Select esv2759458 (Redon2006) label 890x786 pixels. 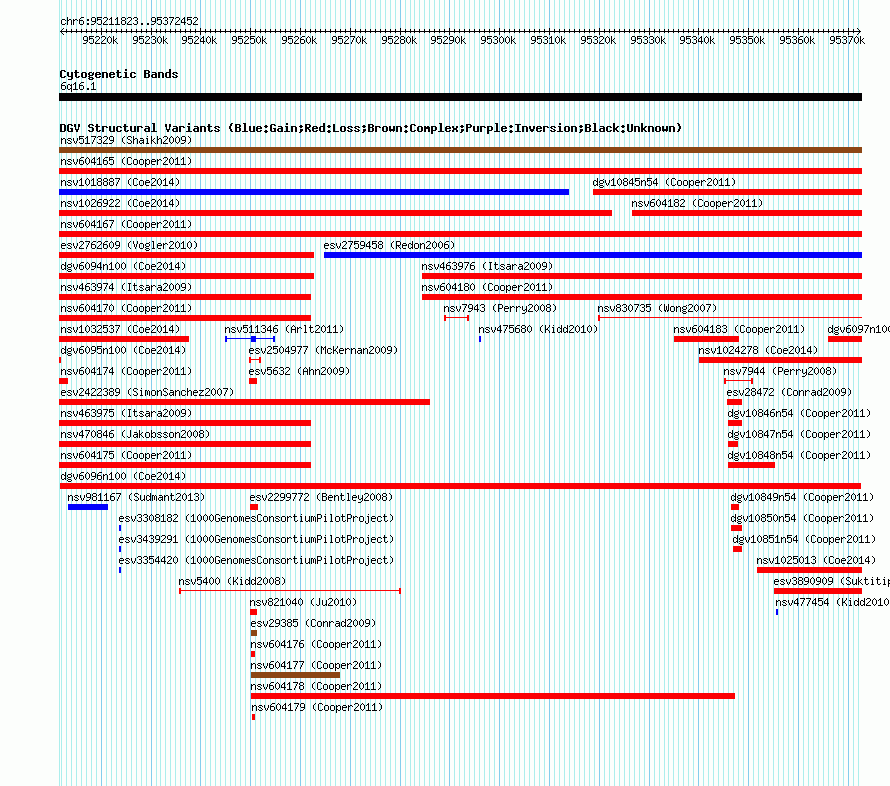[389, 245]
